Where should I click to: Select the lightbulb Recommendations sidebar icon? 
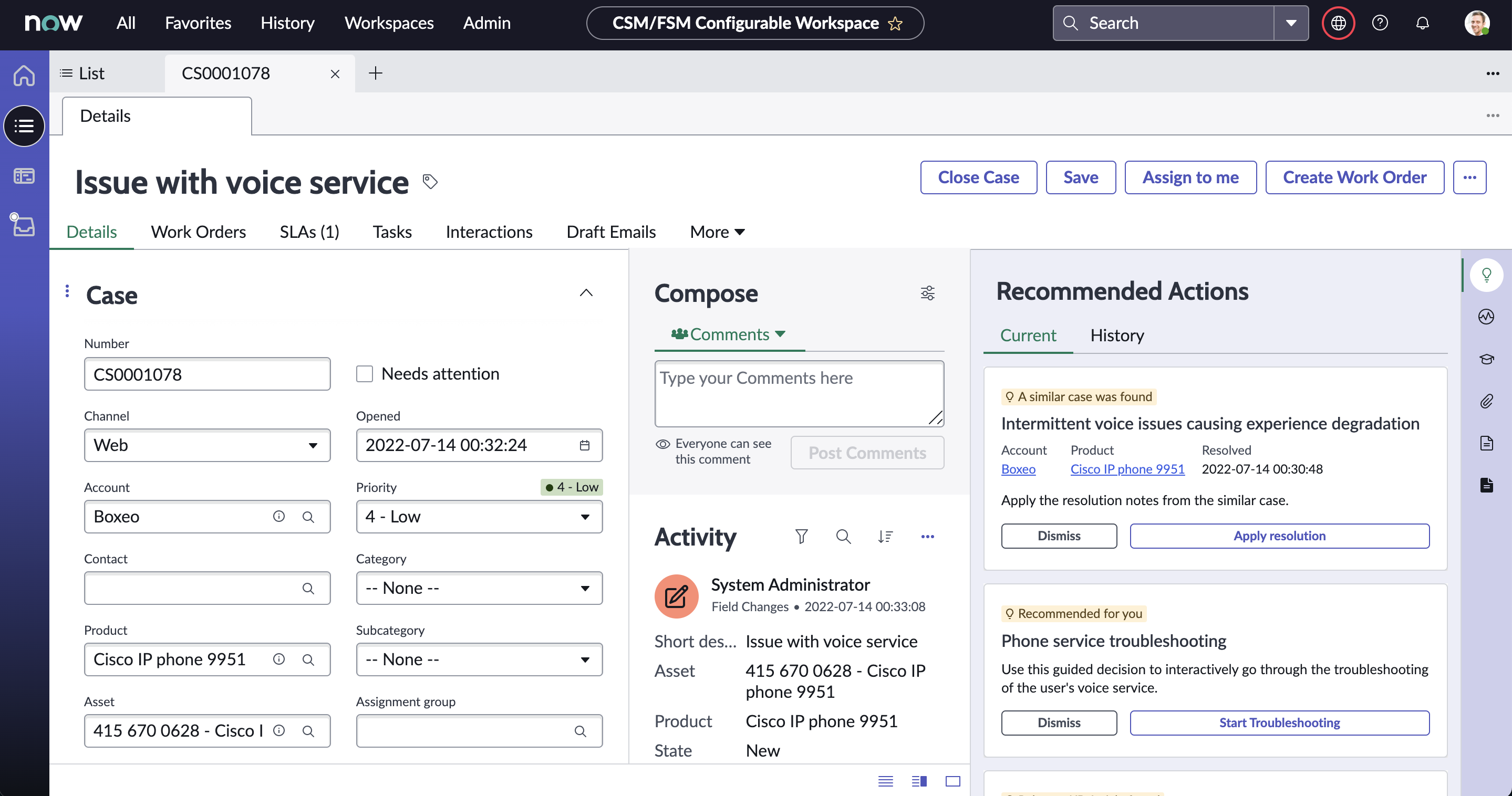point(1487,274)
